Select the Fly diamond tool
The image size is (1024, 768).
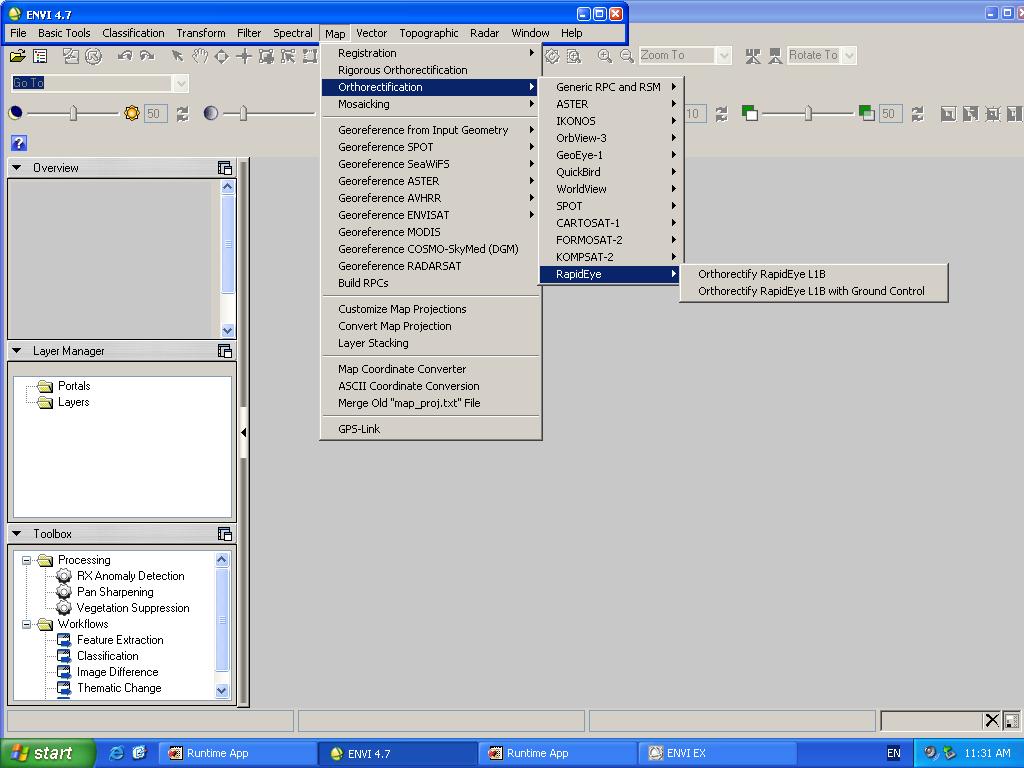[222, 57]
